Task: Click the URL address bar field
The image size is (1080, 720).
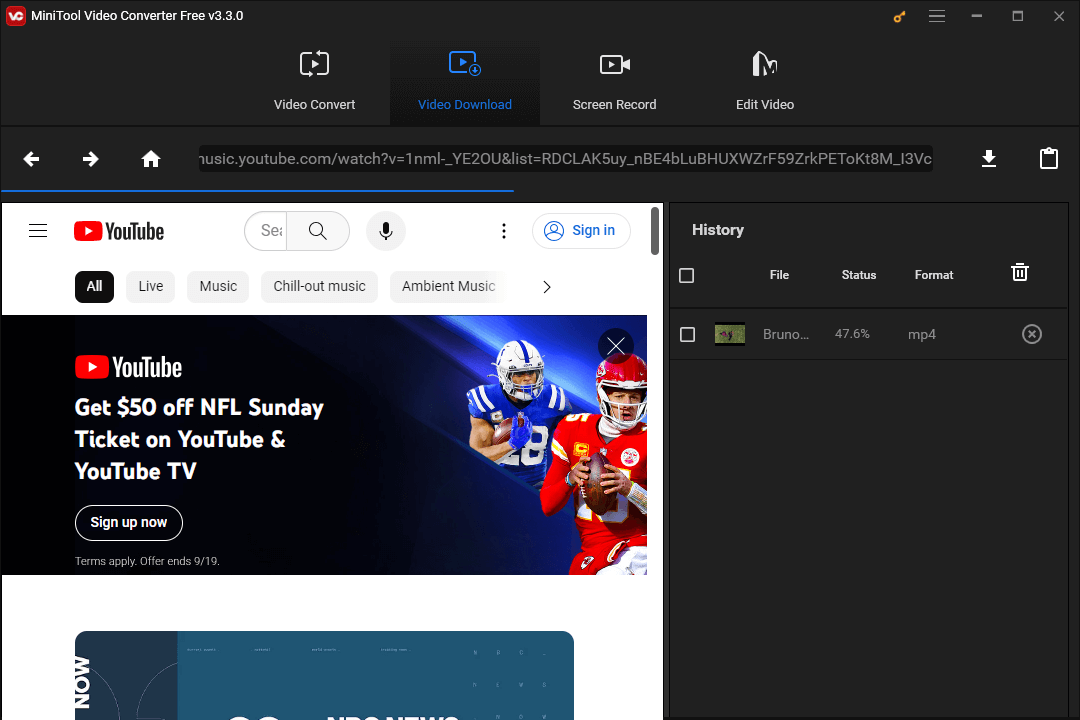Action: [565, 159]
